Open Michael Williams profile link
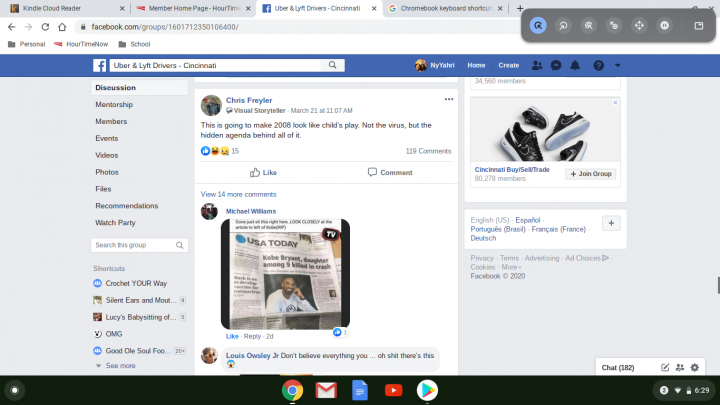Viewport: 720px width, 405px height. point(251,211)
